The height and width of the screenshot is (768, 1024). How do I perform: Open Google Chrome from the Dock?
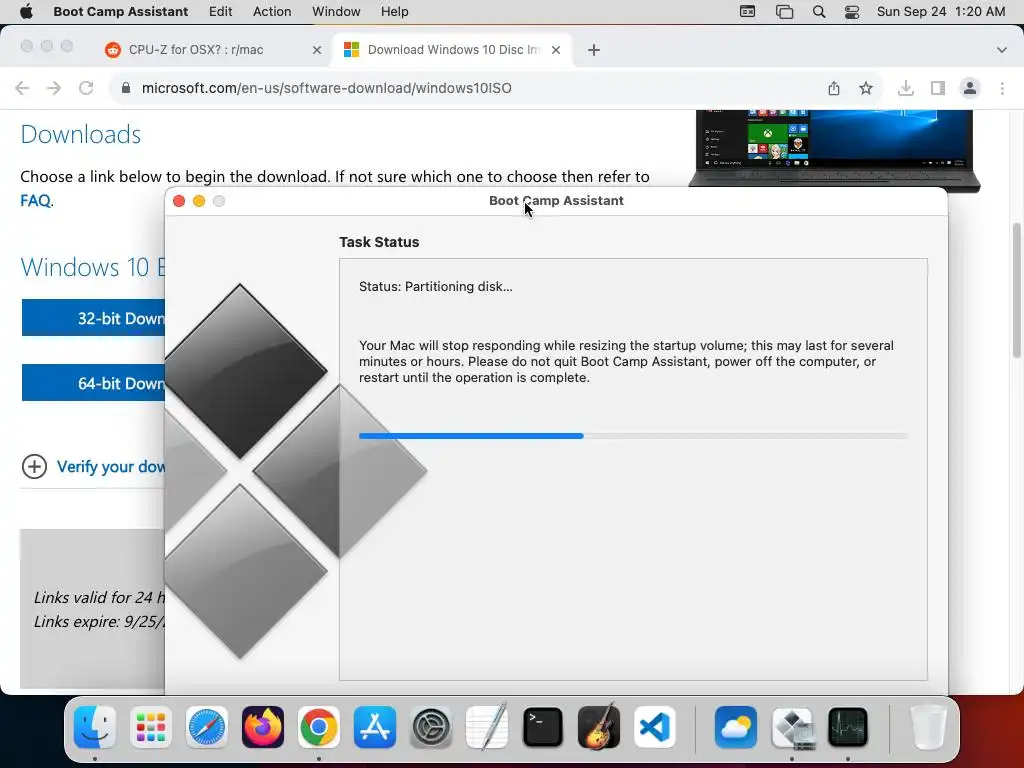pyautogui.click(x=319, y=727)
